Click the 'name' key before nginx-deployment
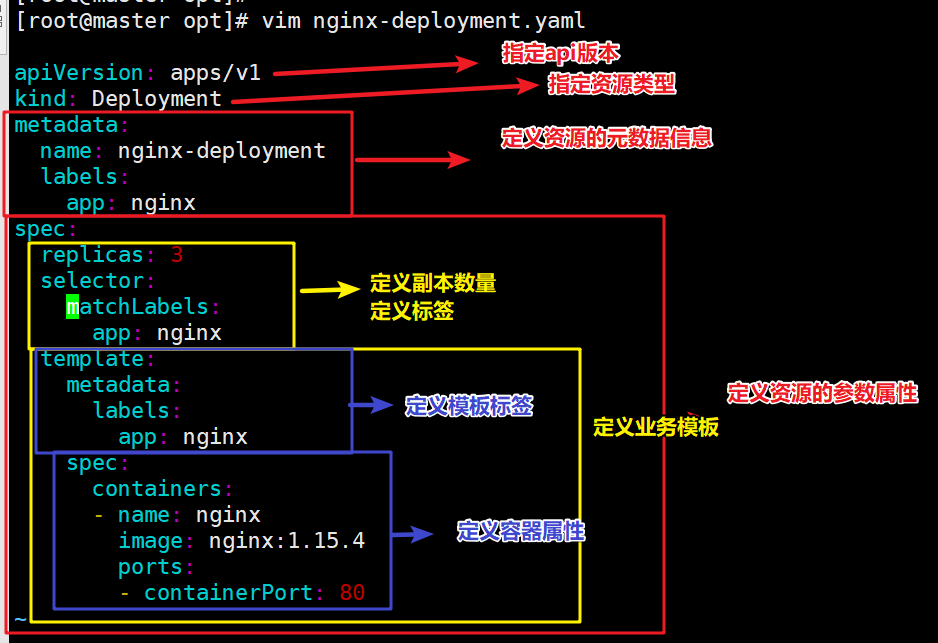This screenshot has width=938, height=643. pyautogui.click(x=66, y=151)
